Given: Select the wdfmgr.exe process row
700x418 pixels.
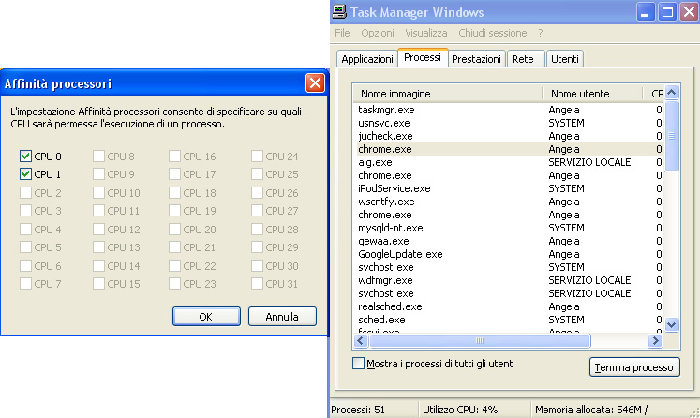Looking at the screenshot, I should pyautogui.click(x=509, y=280).
